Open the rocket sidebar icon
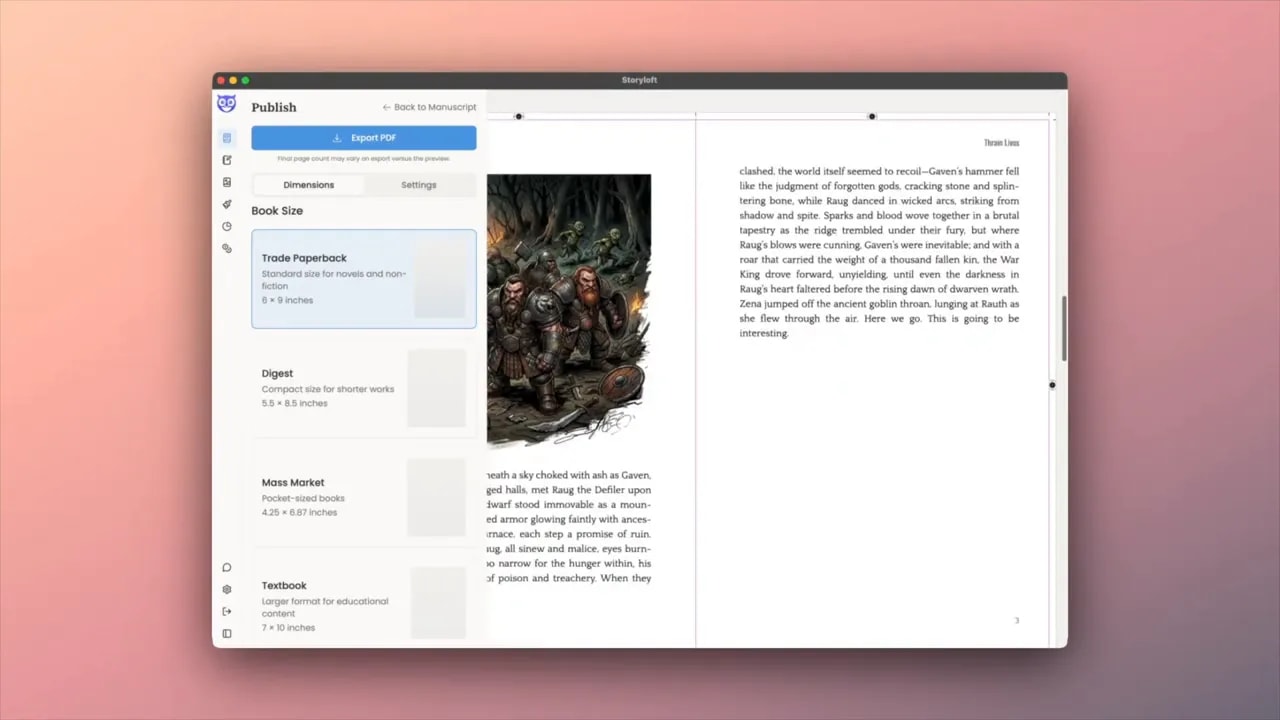Image resolution: width=1280 pixels, height=720 pixels. [x=227, y=204]
